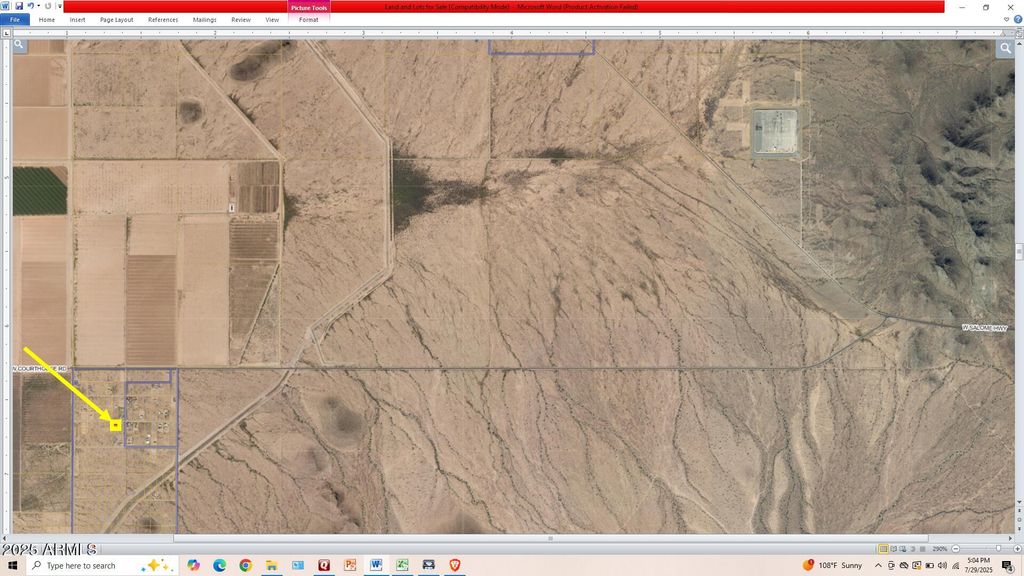
Task: Select the Save icon on Quick Access Toolbar
Action: coord(19,6)
